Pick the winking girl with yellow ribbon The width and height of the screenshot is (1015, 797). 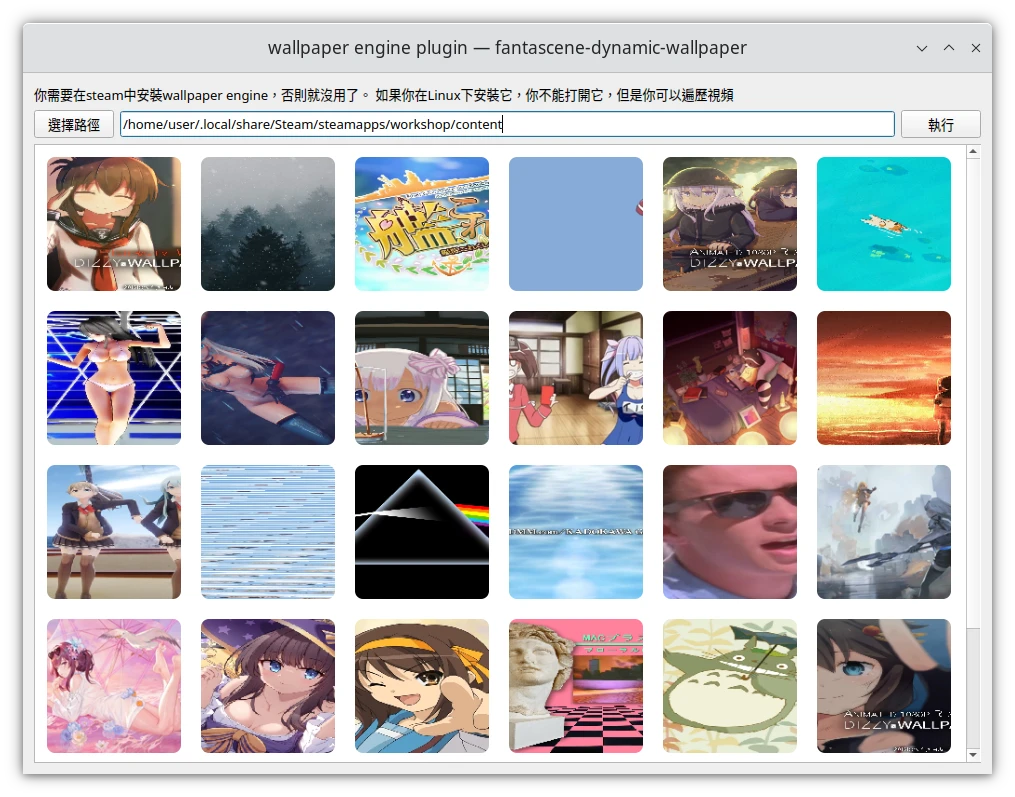(x=422, y=686)
